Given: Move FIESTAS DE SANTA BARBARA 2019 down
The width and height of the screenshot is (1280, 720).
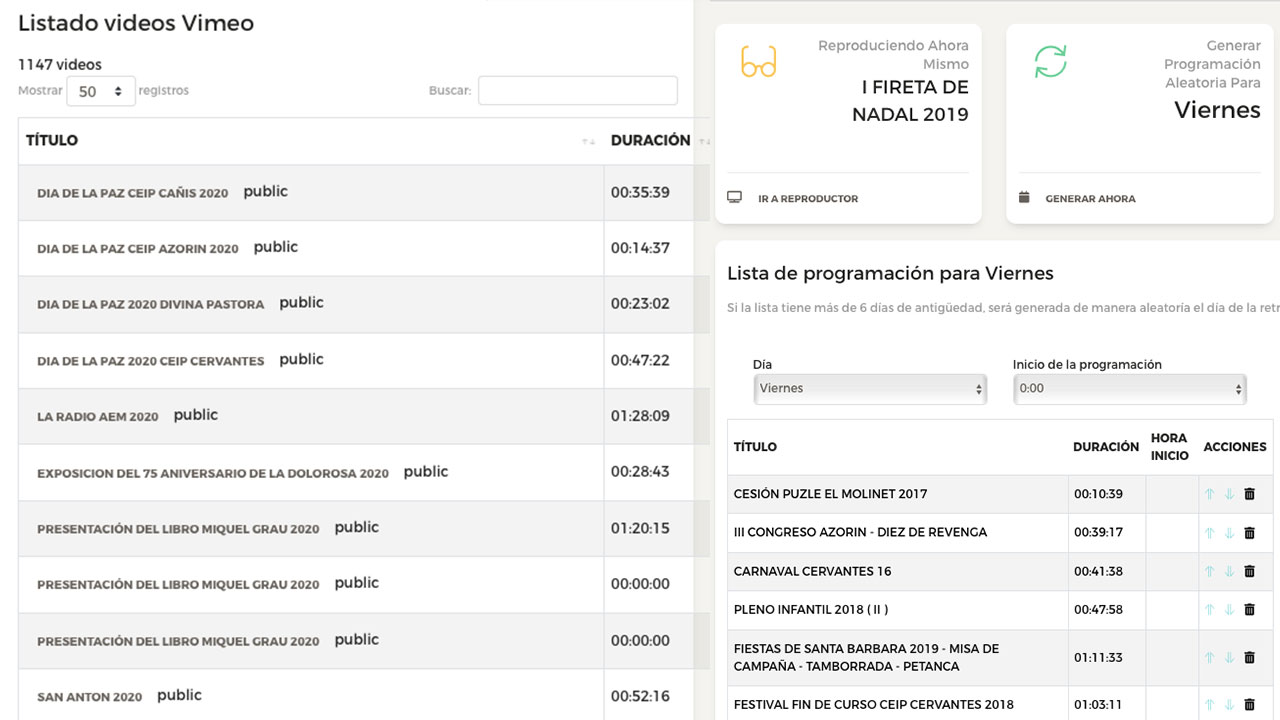Looking at the screenshot, I should [1229, 658].
